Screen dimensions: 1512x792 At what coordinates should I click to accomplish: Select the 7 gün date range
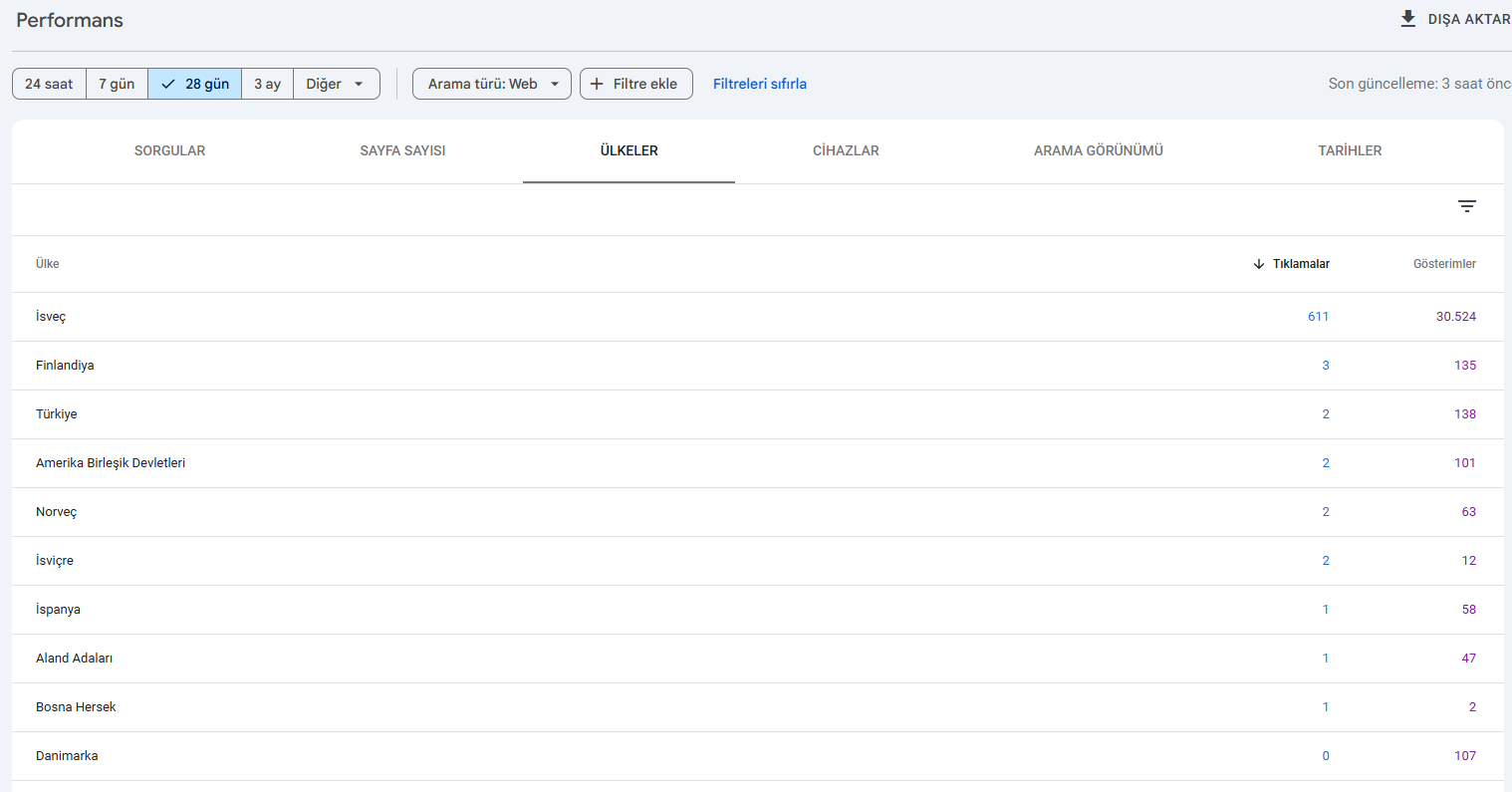click(x=117, y=84)
